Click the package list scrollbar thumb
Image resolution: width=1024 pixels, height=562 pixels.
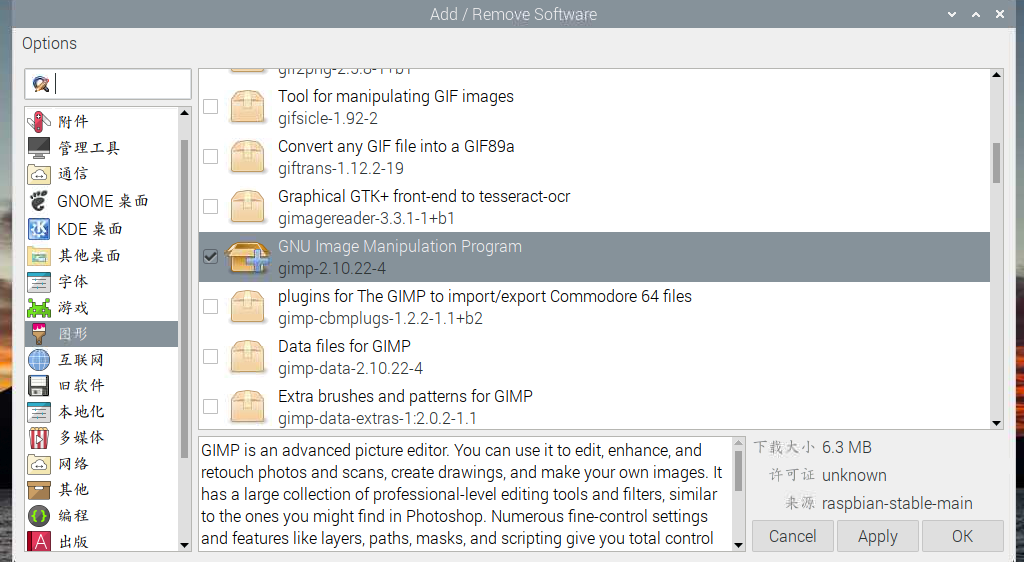pyautogui.click(x=996, y=162)
